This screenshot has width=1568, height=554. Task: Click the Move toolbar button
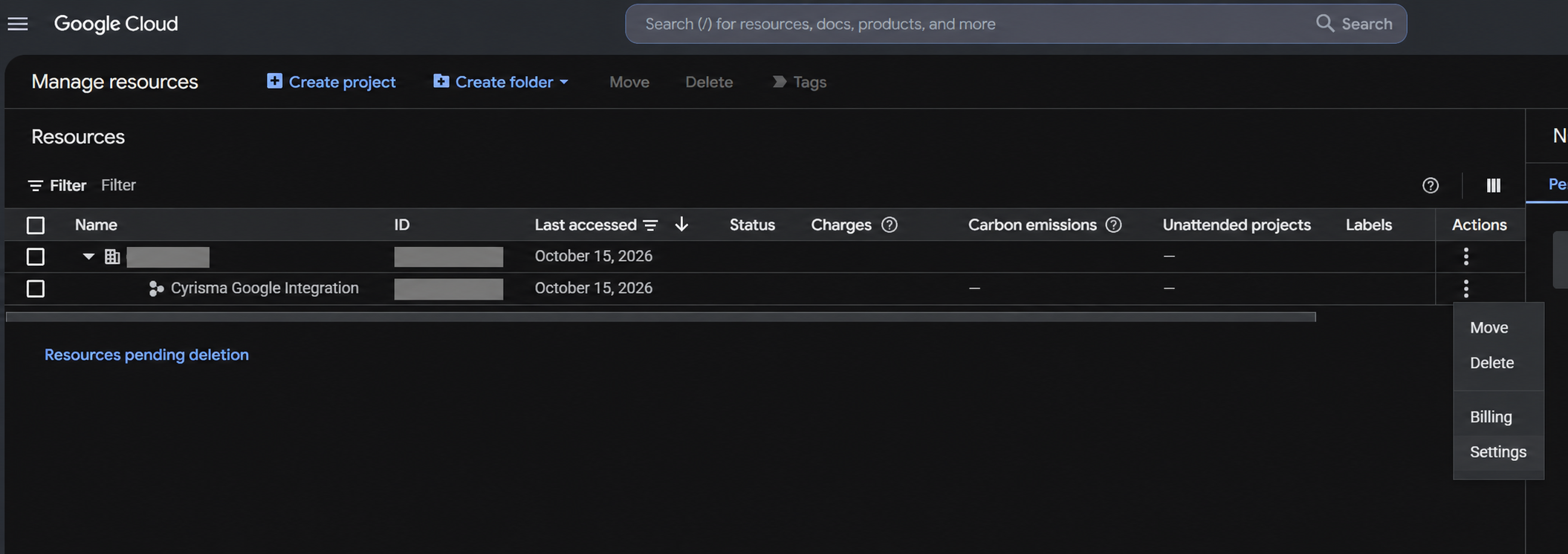click(629, 82)
